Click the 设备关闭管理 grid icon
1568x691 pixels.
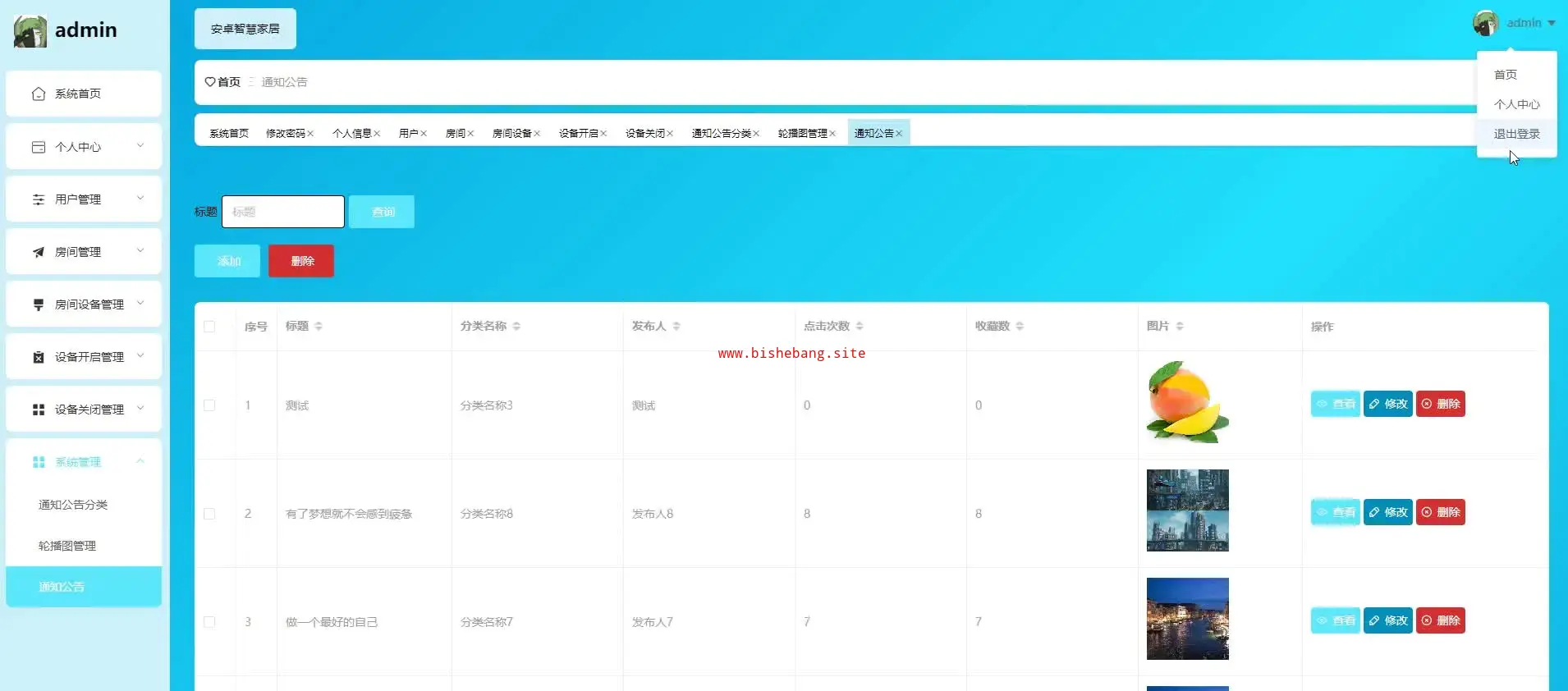tap(39, 410)
